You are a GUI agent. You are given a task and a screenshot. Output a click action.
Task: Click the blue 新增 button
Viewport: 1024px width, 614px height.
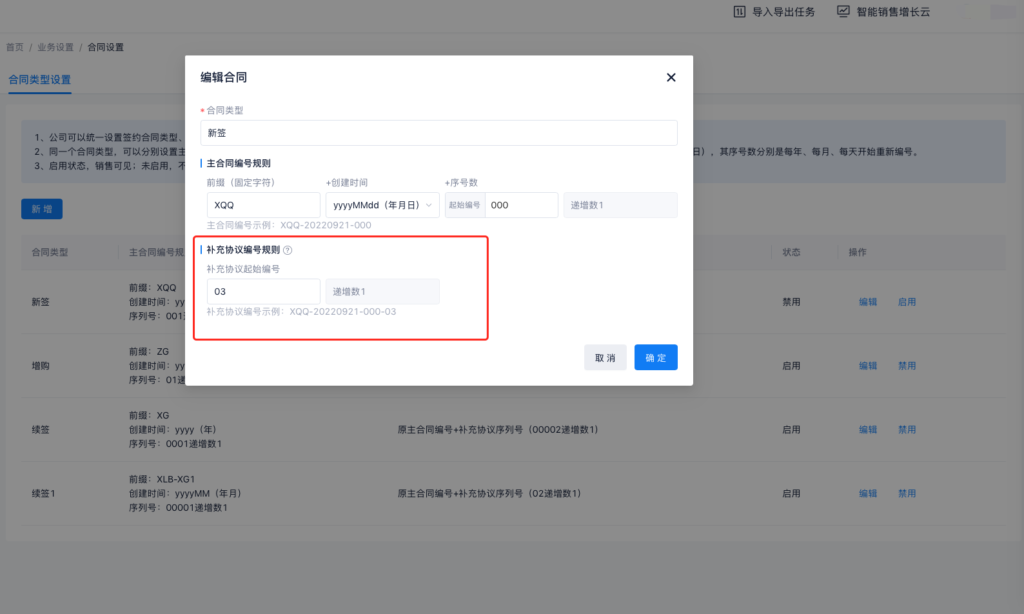click(42, 209)
